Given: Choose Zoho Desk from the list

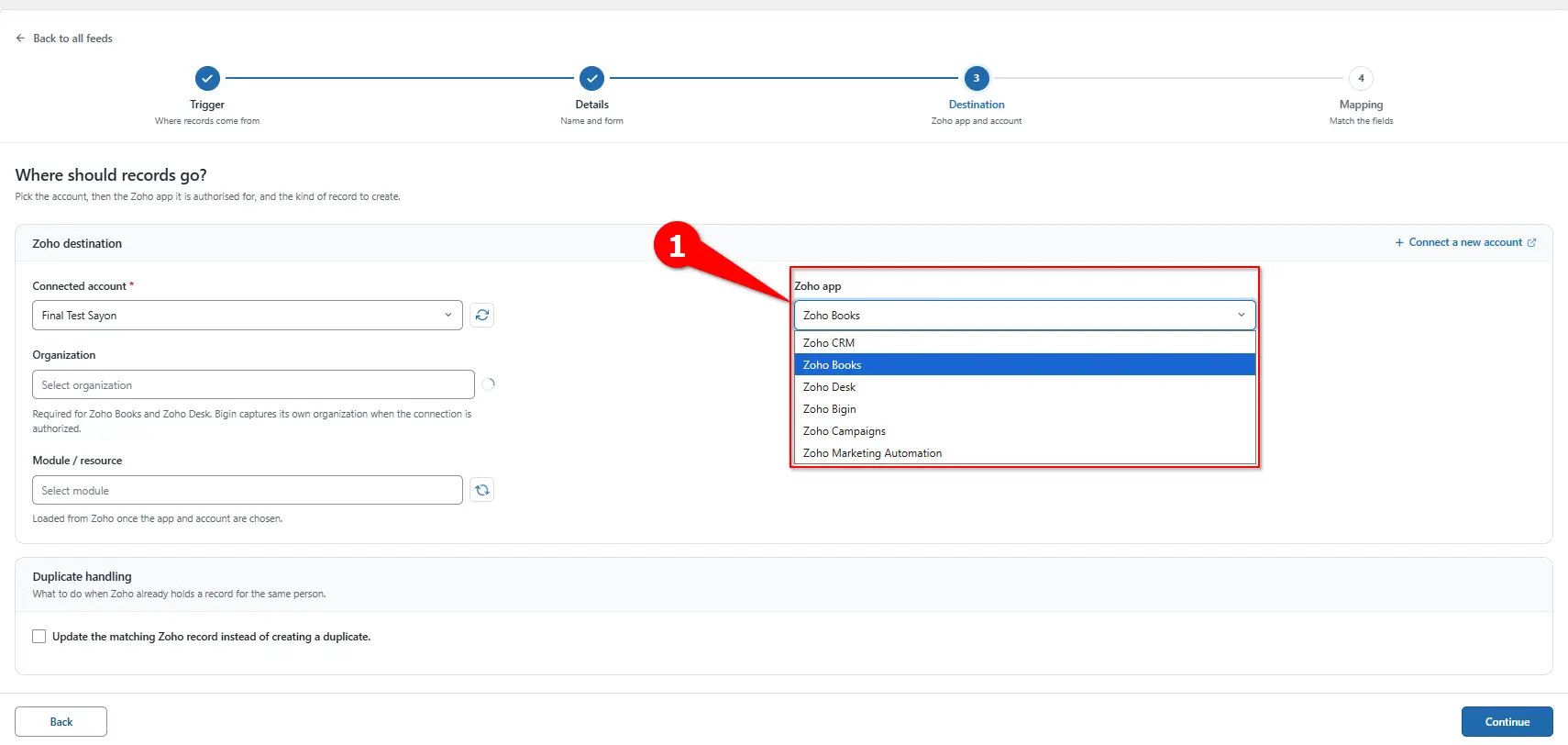Looking at the screenshot, I should tap(1025, 387).
